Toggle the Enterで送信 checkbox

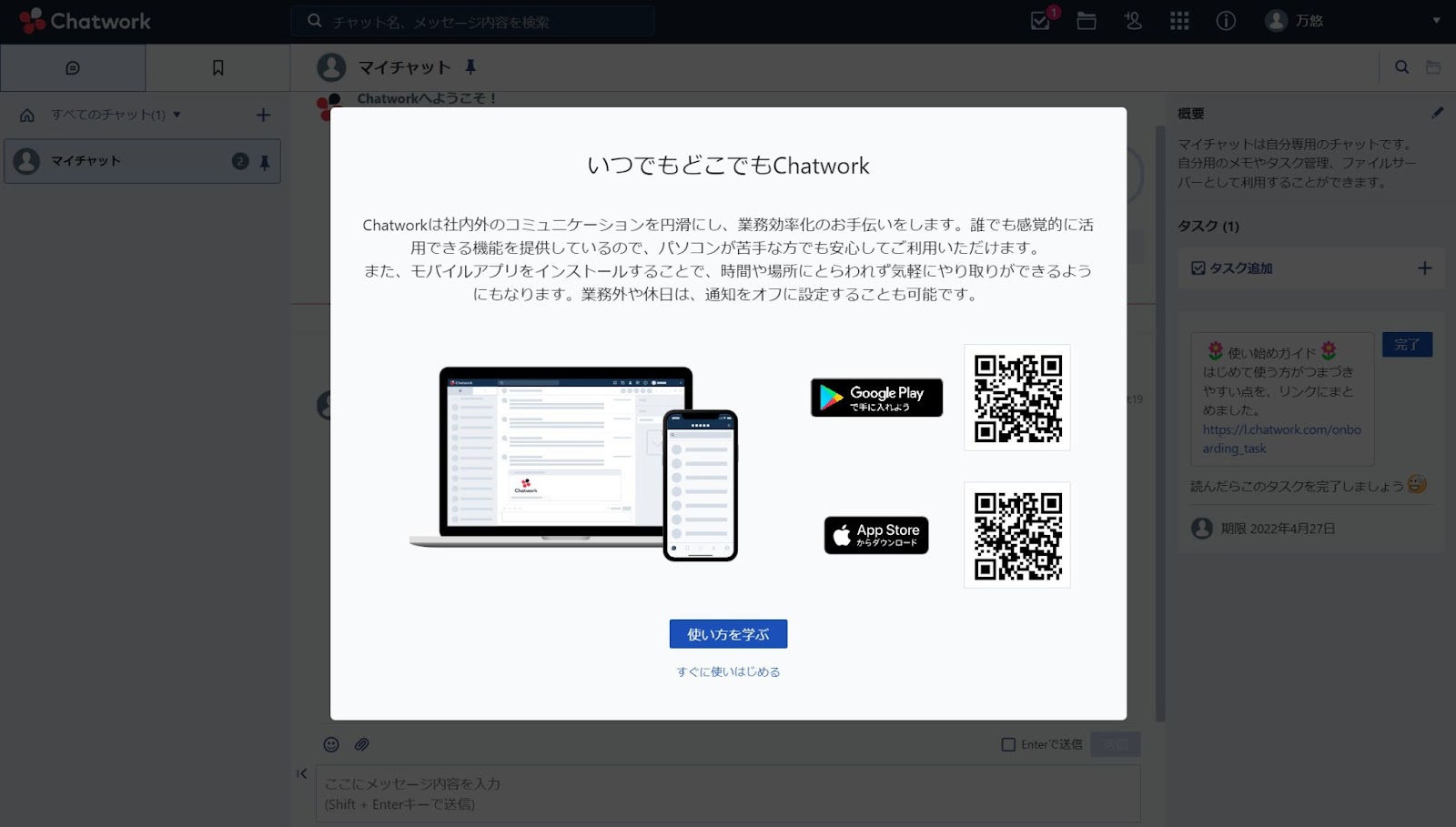pyautogui.click(x=1008, y=744)
